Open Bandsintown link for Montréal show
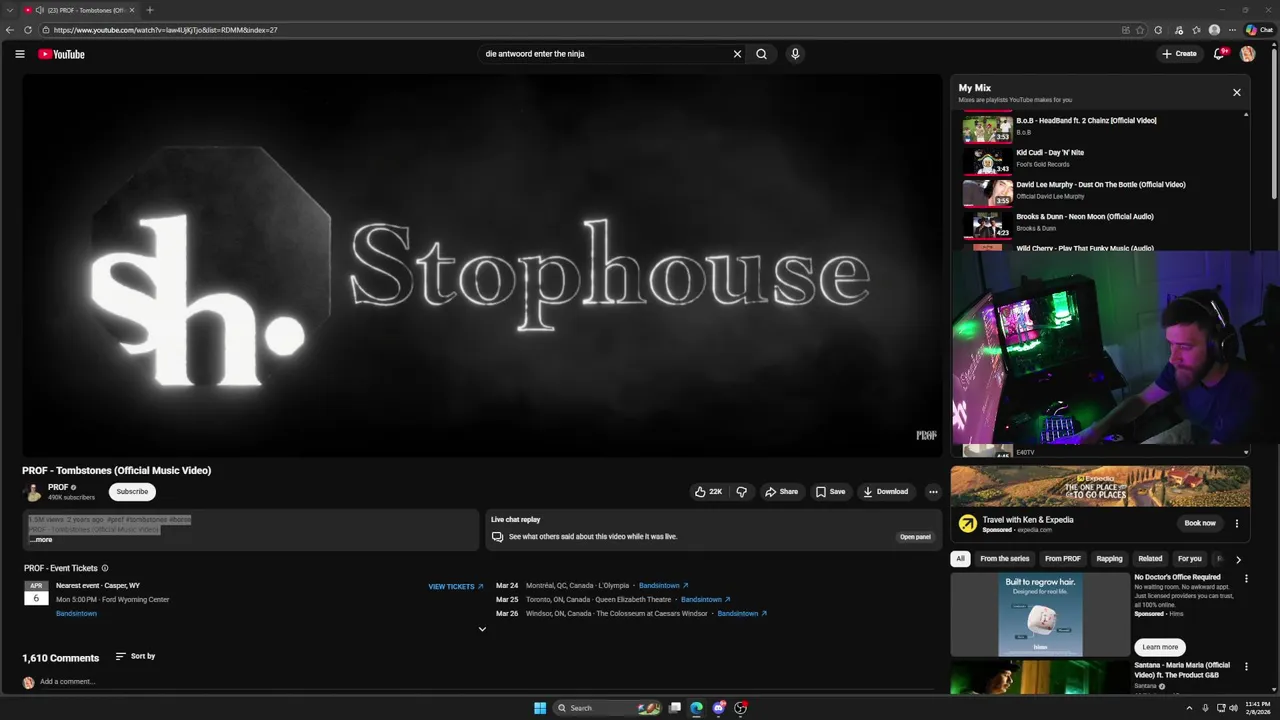 pyautogui.click(x=664, y=586)
